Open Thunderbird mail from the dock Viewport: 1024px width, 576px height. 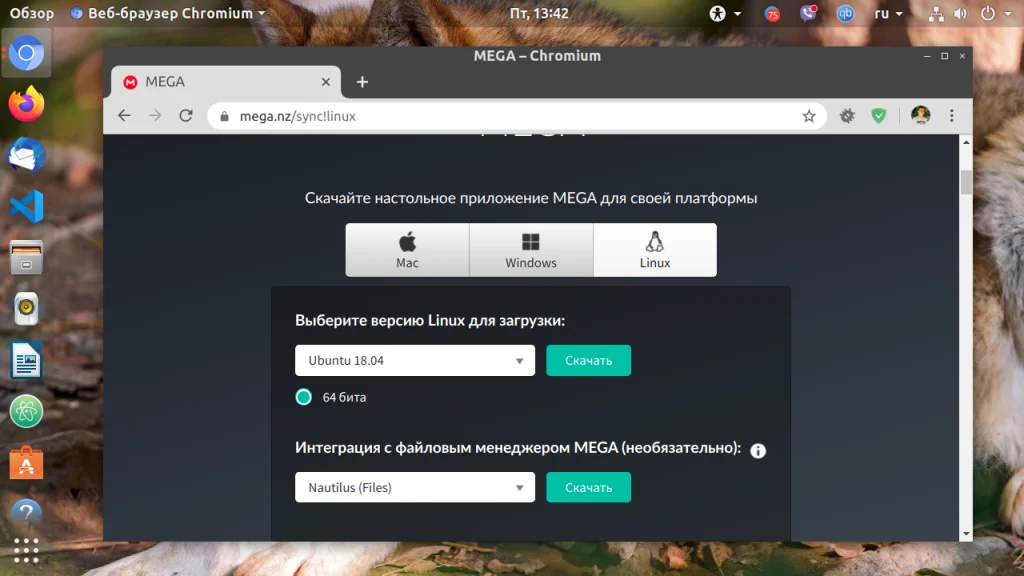pyautogui.click(x=26, y=155)
